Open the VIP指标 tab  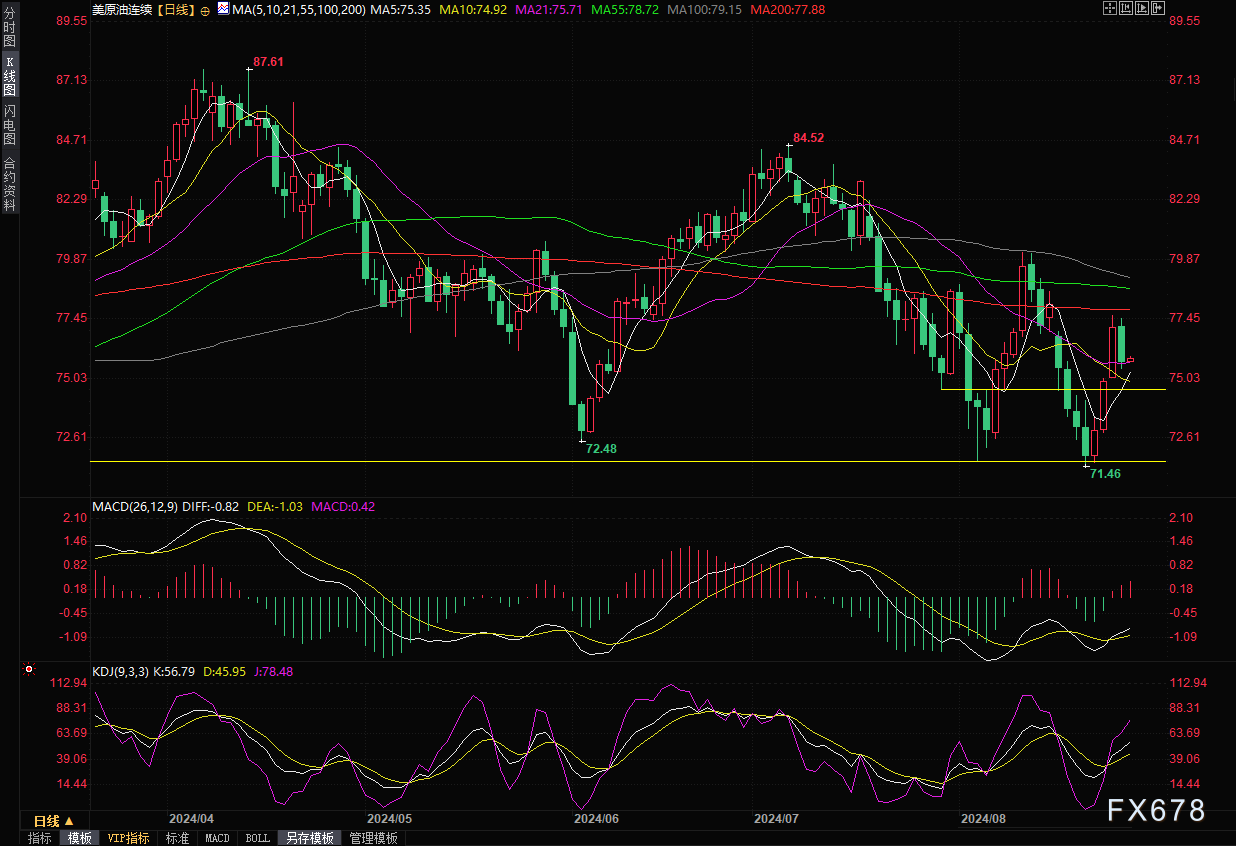[x=128, y=838]
